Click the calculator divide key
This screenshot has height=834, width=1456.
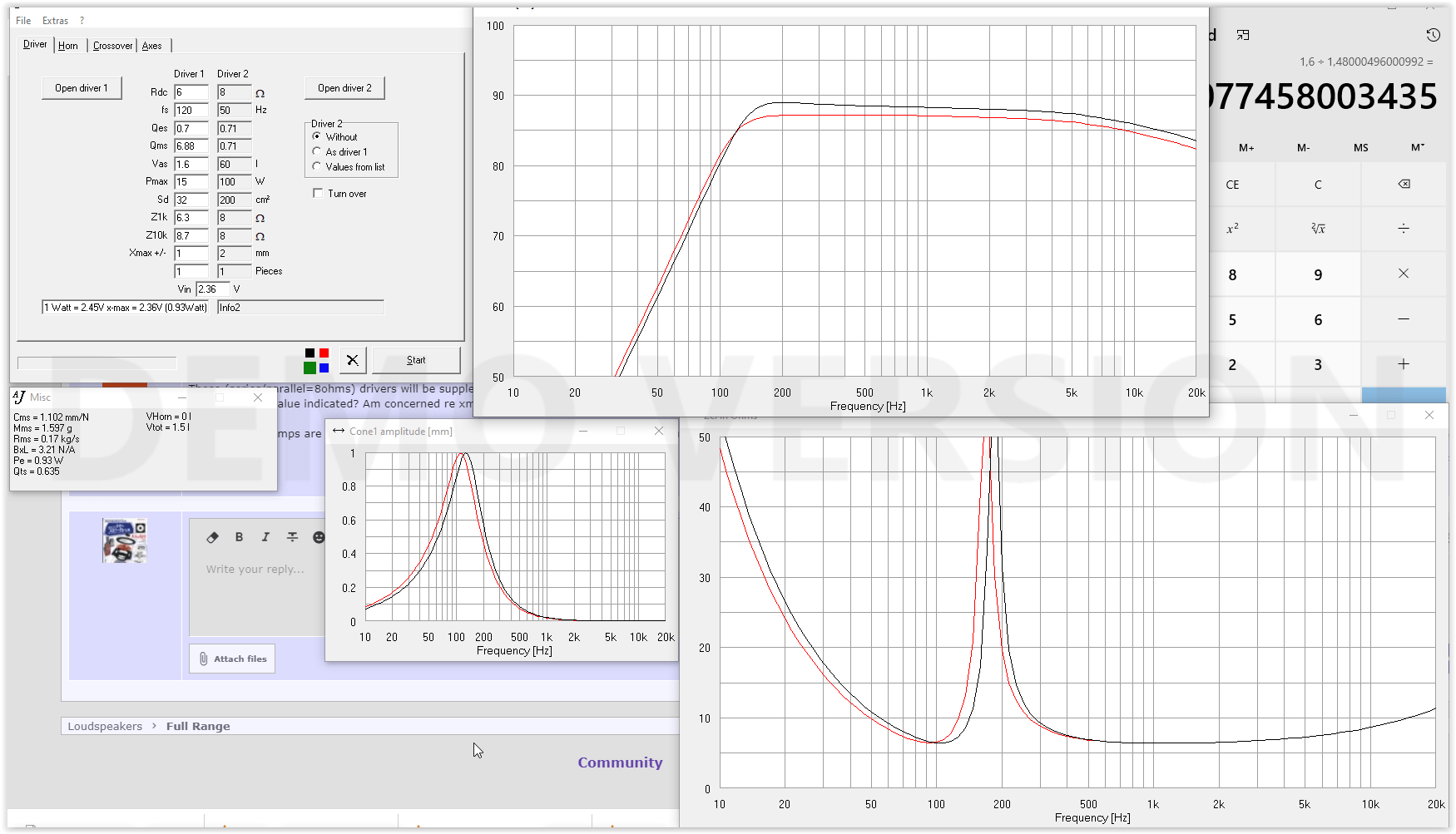point(1404,229)
